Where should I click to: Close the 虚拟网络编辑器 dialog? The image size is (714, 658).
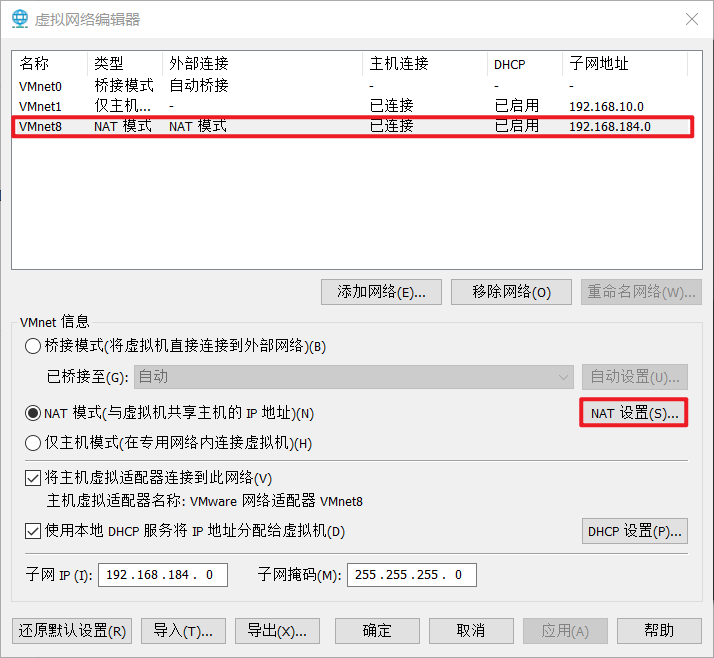pos(692,19)
